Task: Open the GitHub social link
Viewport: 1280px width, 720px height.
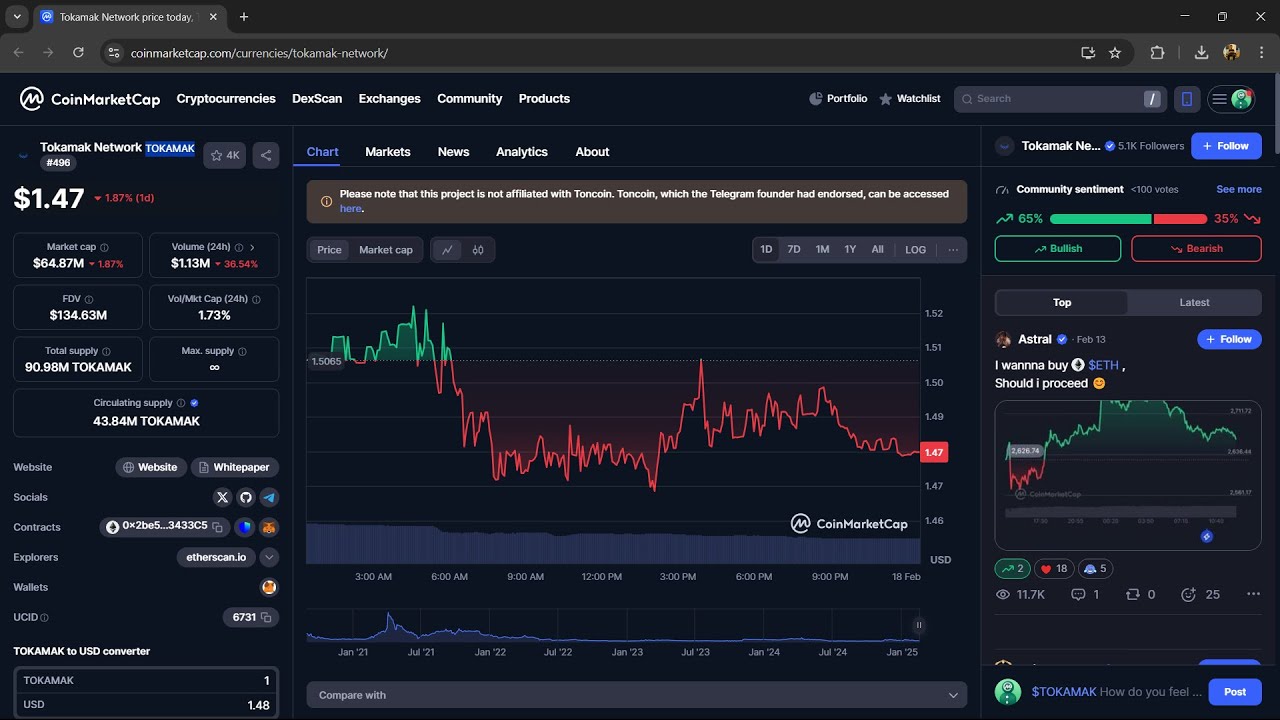Action: pos(246,497)
